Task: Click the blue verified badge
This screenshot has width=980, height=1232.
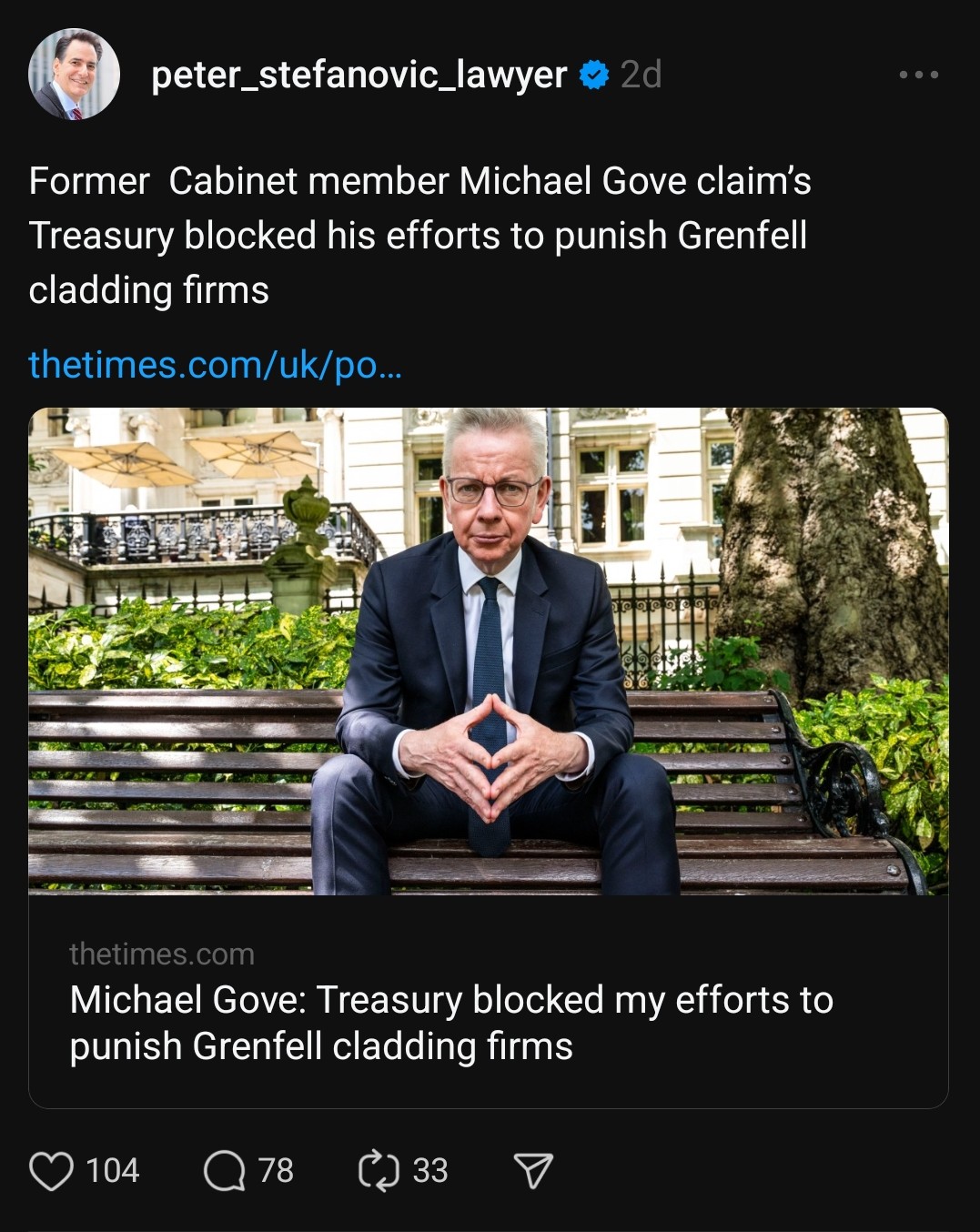Action: click(x=594, y=75)
